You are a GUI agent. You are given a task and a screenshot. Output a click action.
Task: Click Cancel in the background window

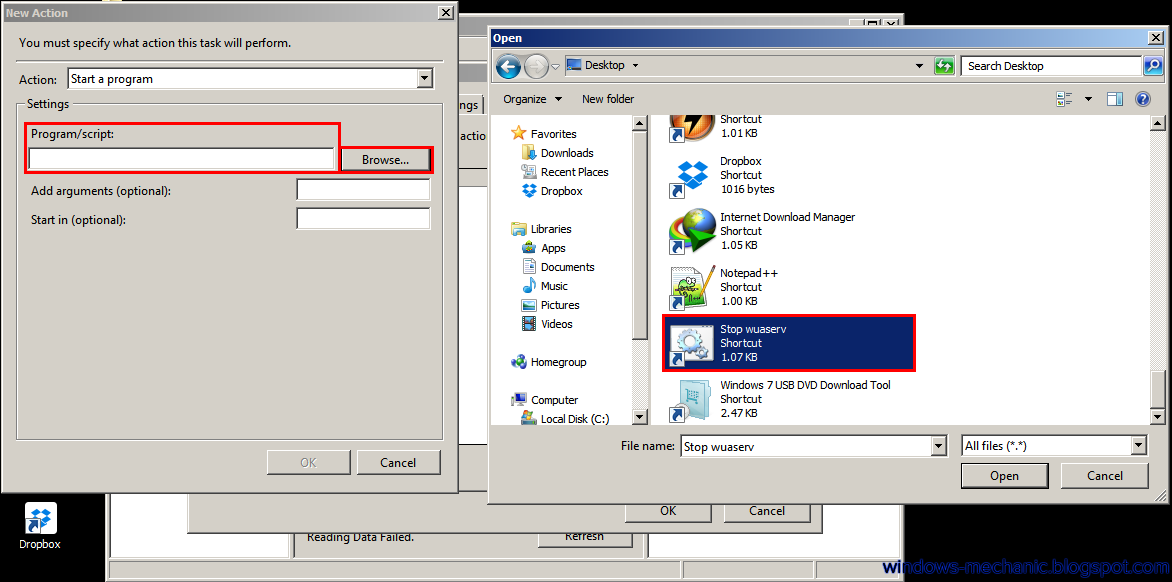767,511
